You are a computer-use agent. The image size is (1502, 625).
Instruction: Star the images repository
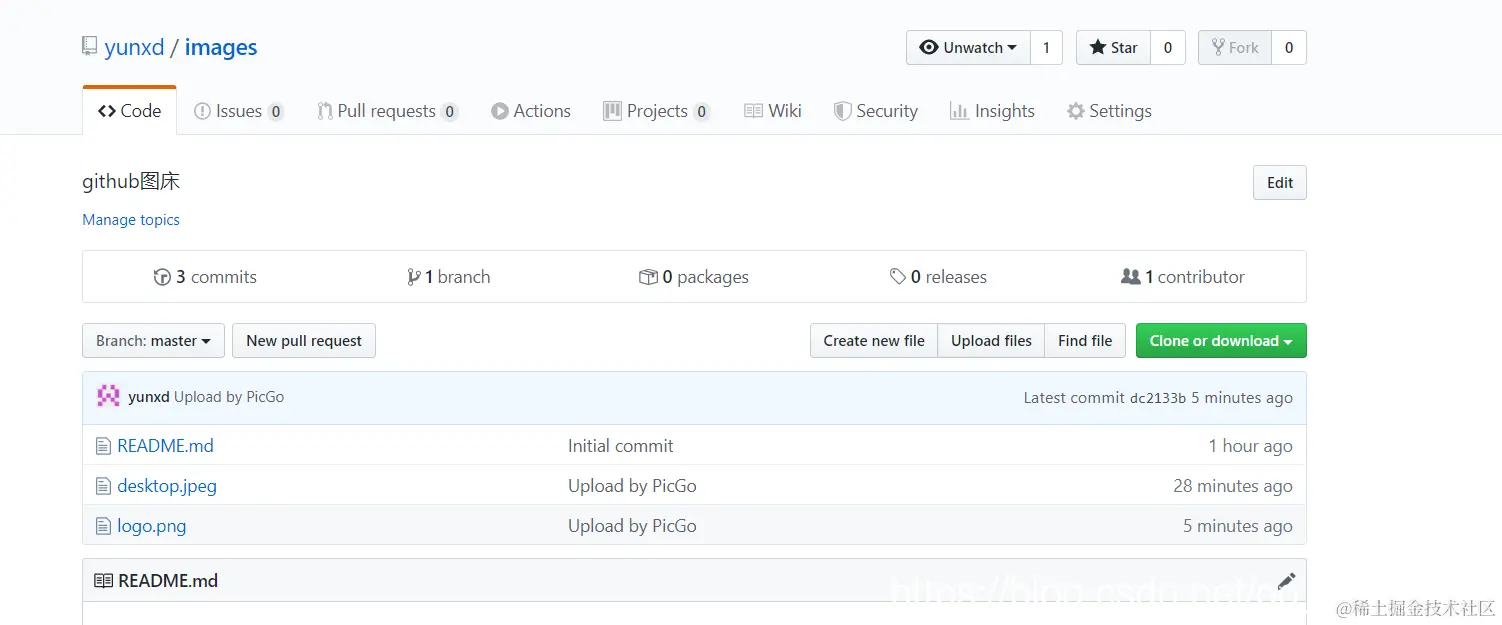pos(1113,48)
